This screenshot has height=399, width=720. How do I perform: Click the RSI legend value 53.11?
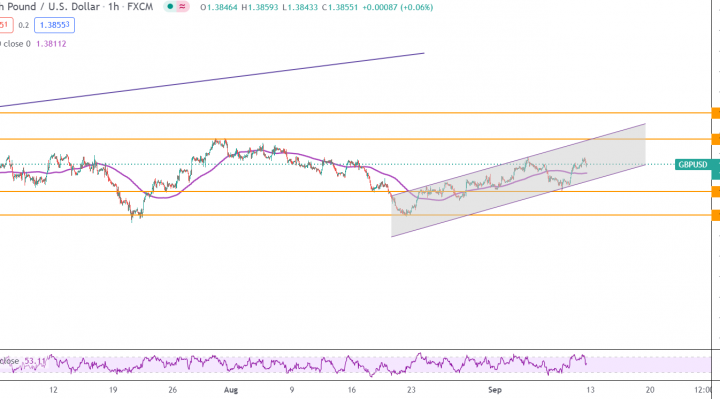[x=35, y=361]
